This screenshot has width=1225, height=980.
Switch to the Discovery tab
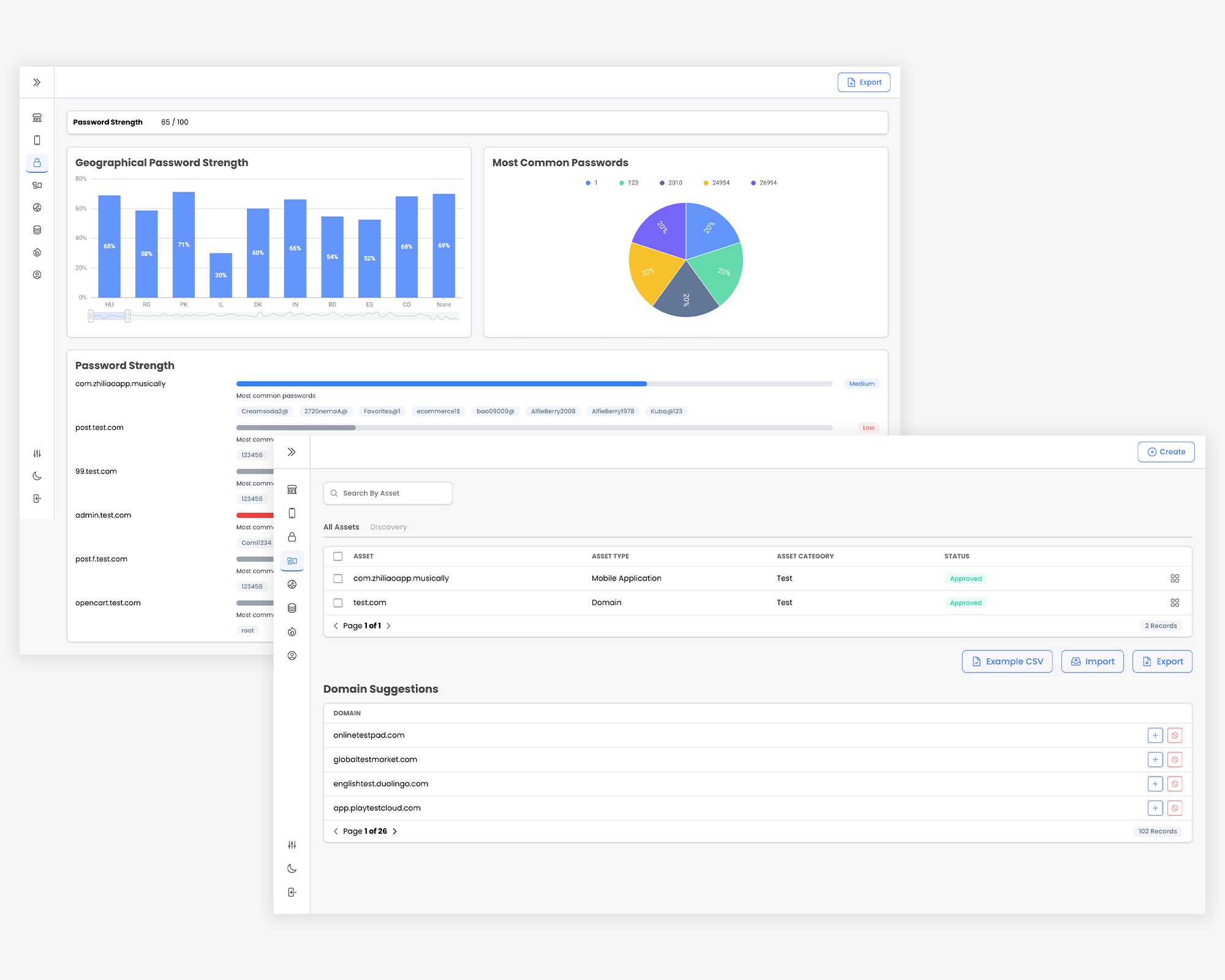point(388,527)
